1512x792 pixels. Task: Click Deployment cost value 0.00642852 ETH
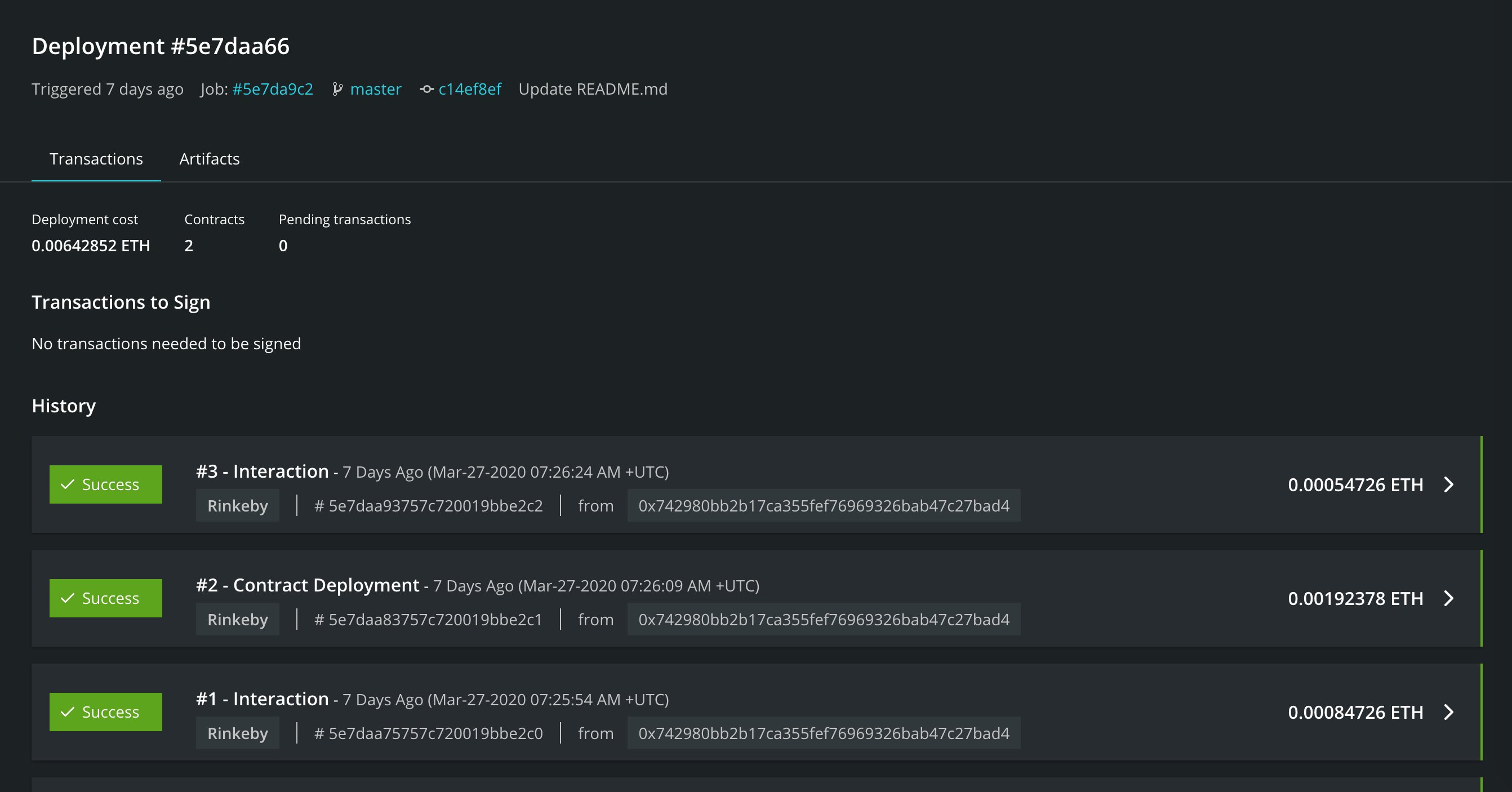[x=91, y=246]
